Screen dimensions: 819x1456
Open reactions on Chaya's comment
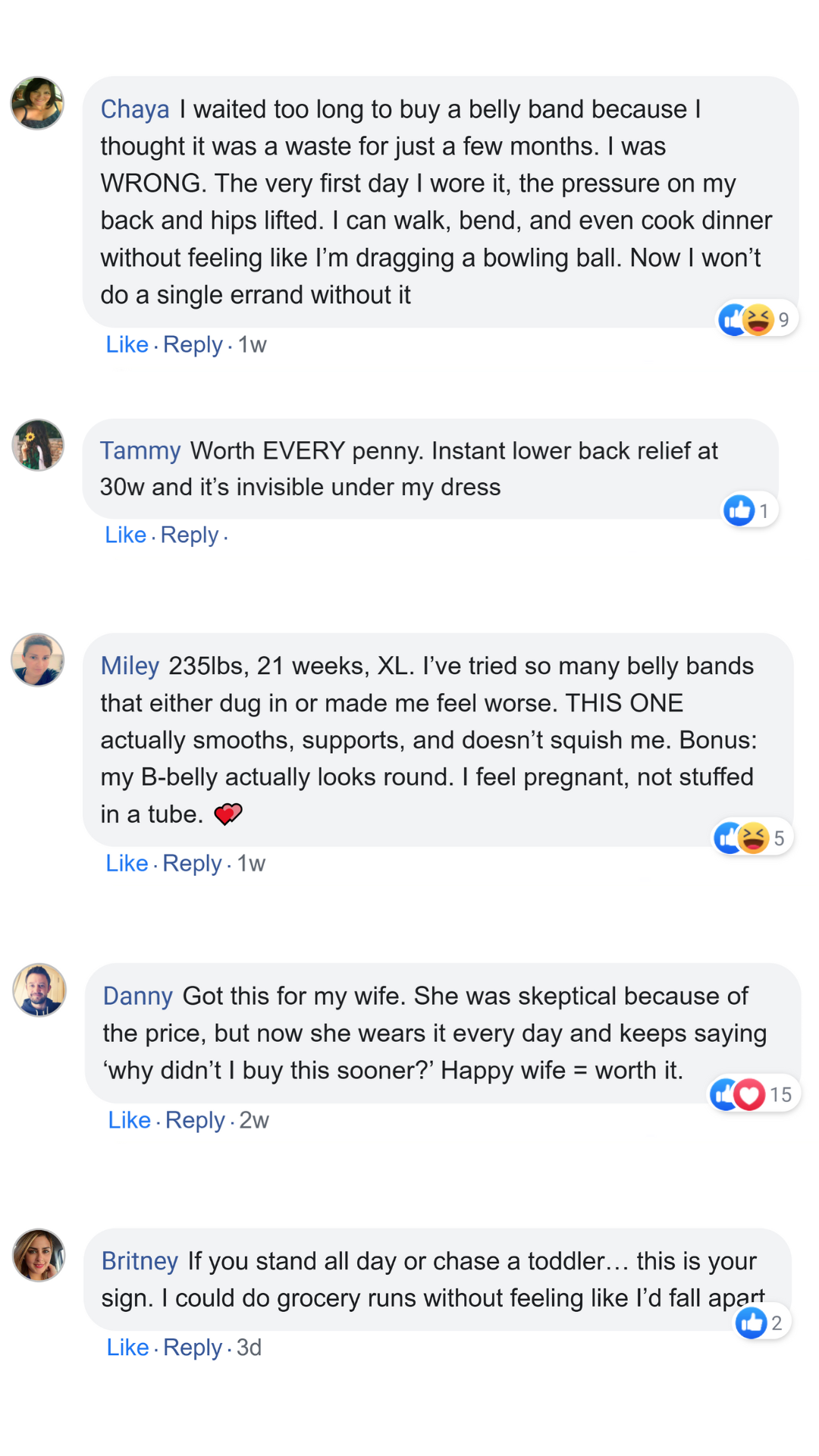[x=758, y=319]
